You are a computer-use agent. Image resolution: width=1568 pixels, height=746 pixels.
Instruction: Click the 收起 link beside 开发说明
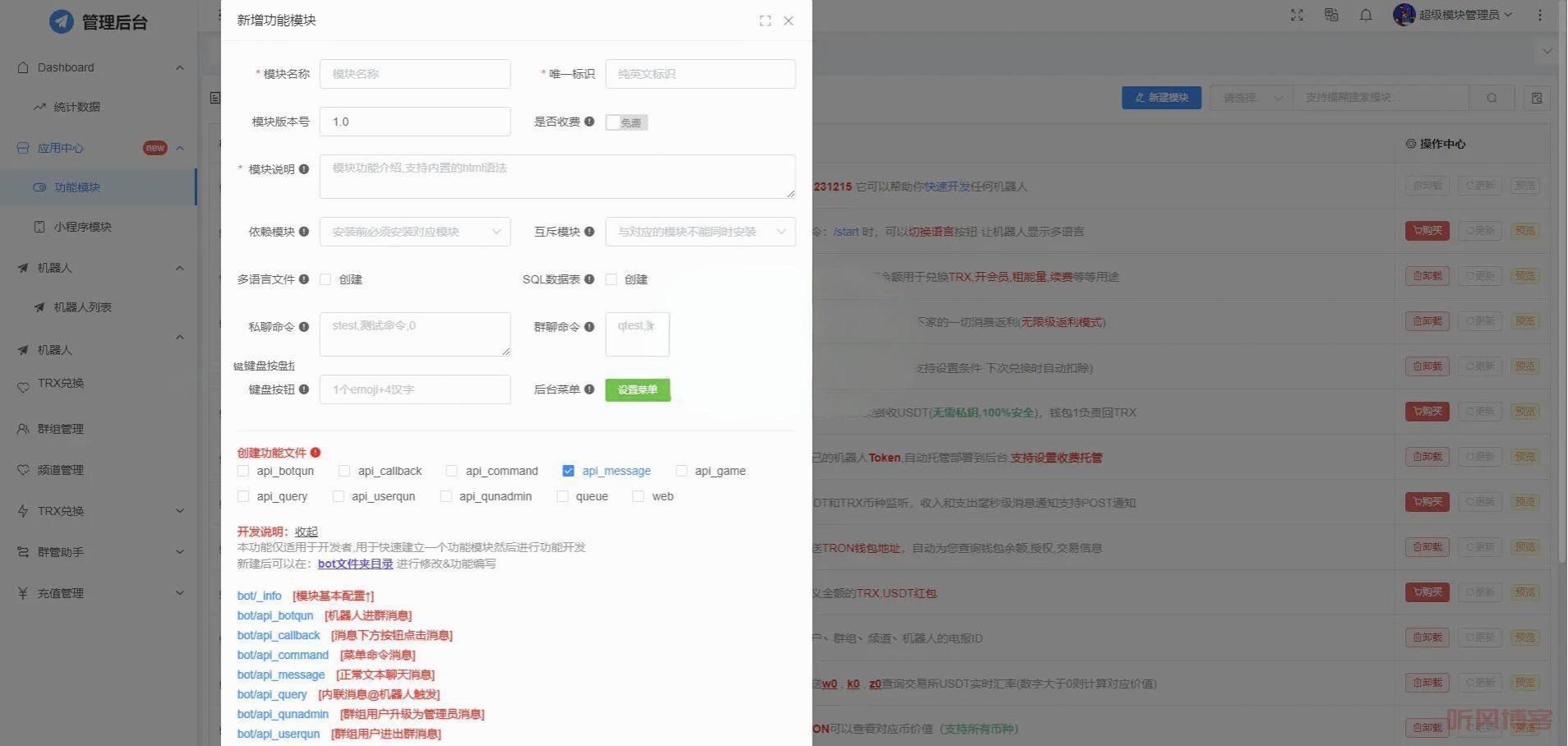tap(306, 532)
